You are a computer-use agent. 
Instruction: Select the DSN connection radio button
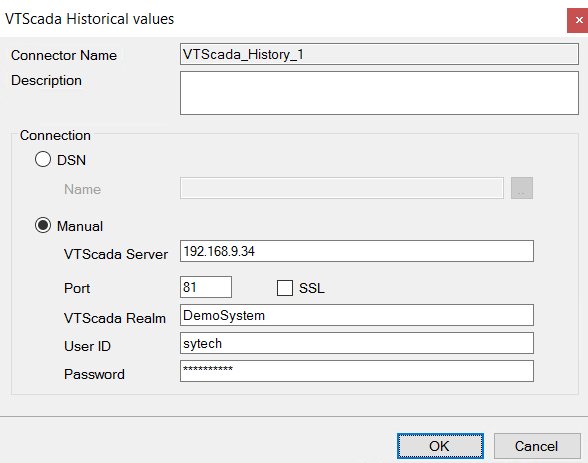[43, 159]
